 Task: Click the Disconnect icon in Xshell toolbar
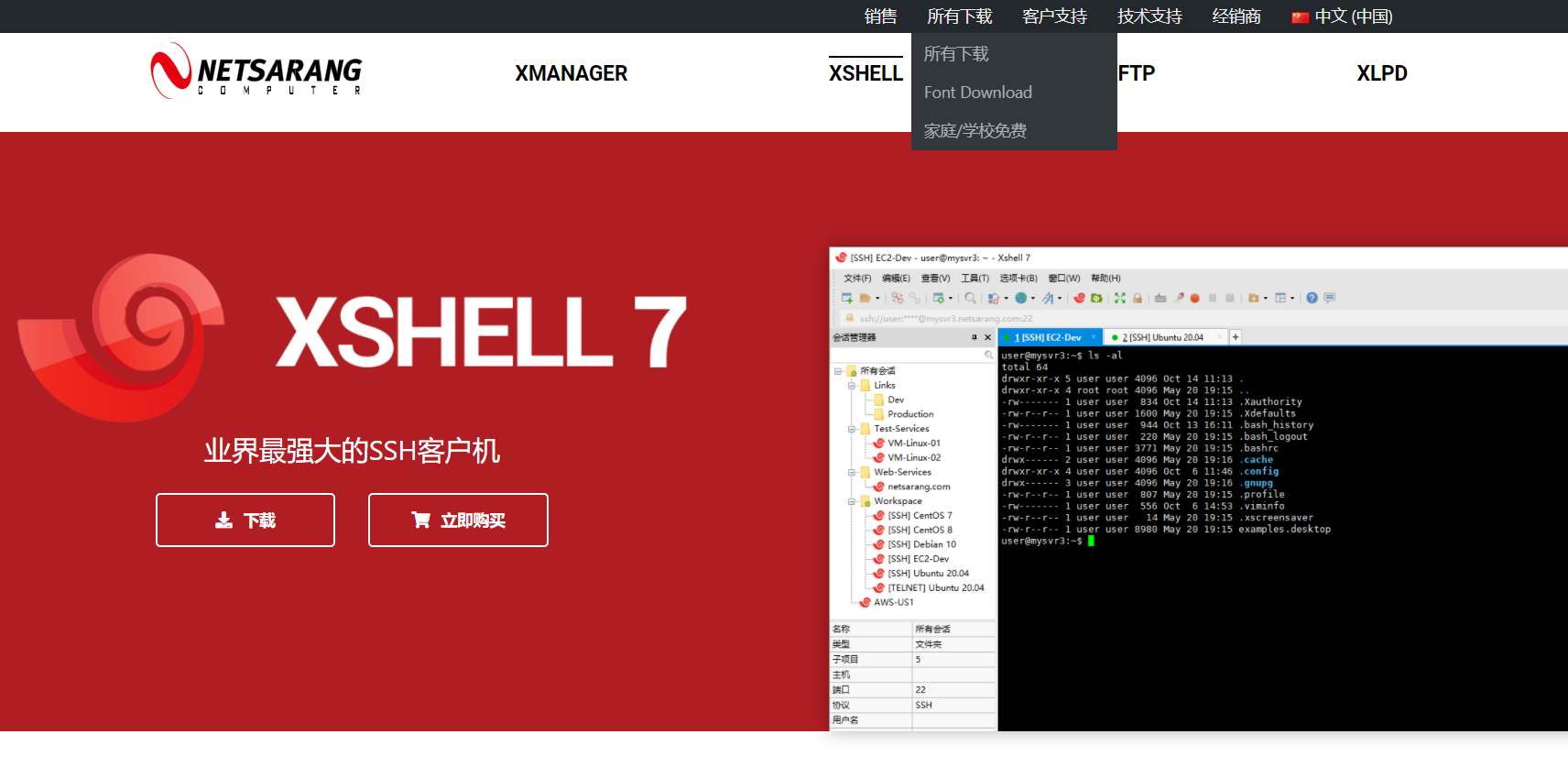898,298
